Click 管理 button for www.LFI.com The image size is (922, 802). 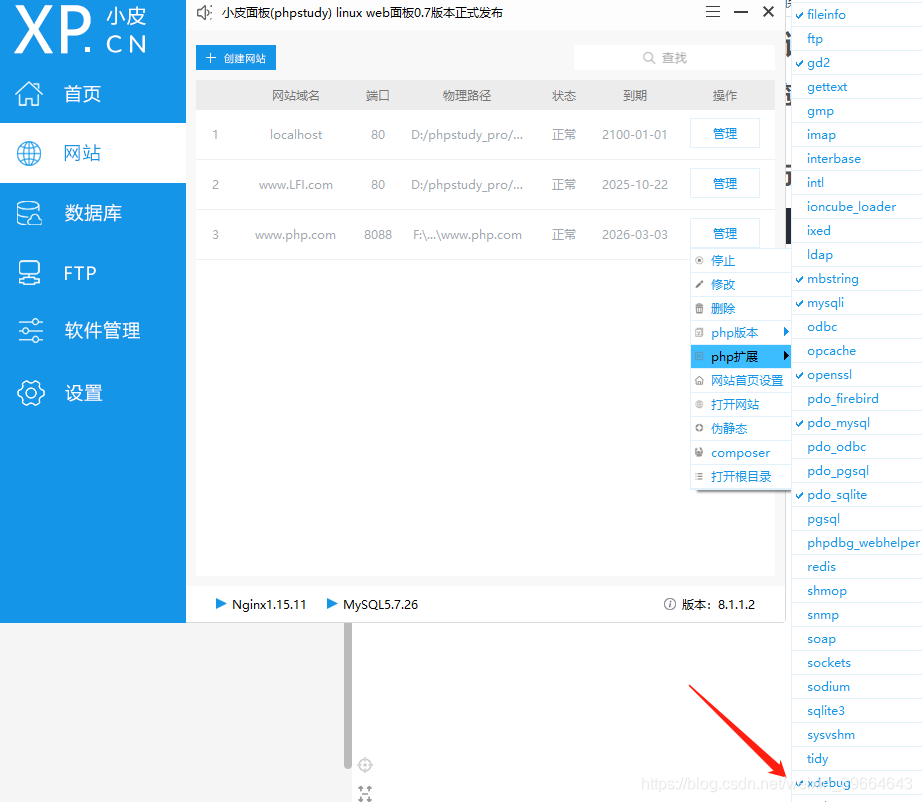[724, 183]
